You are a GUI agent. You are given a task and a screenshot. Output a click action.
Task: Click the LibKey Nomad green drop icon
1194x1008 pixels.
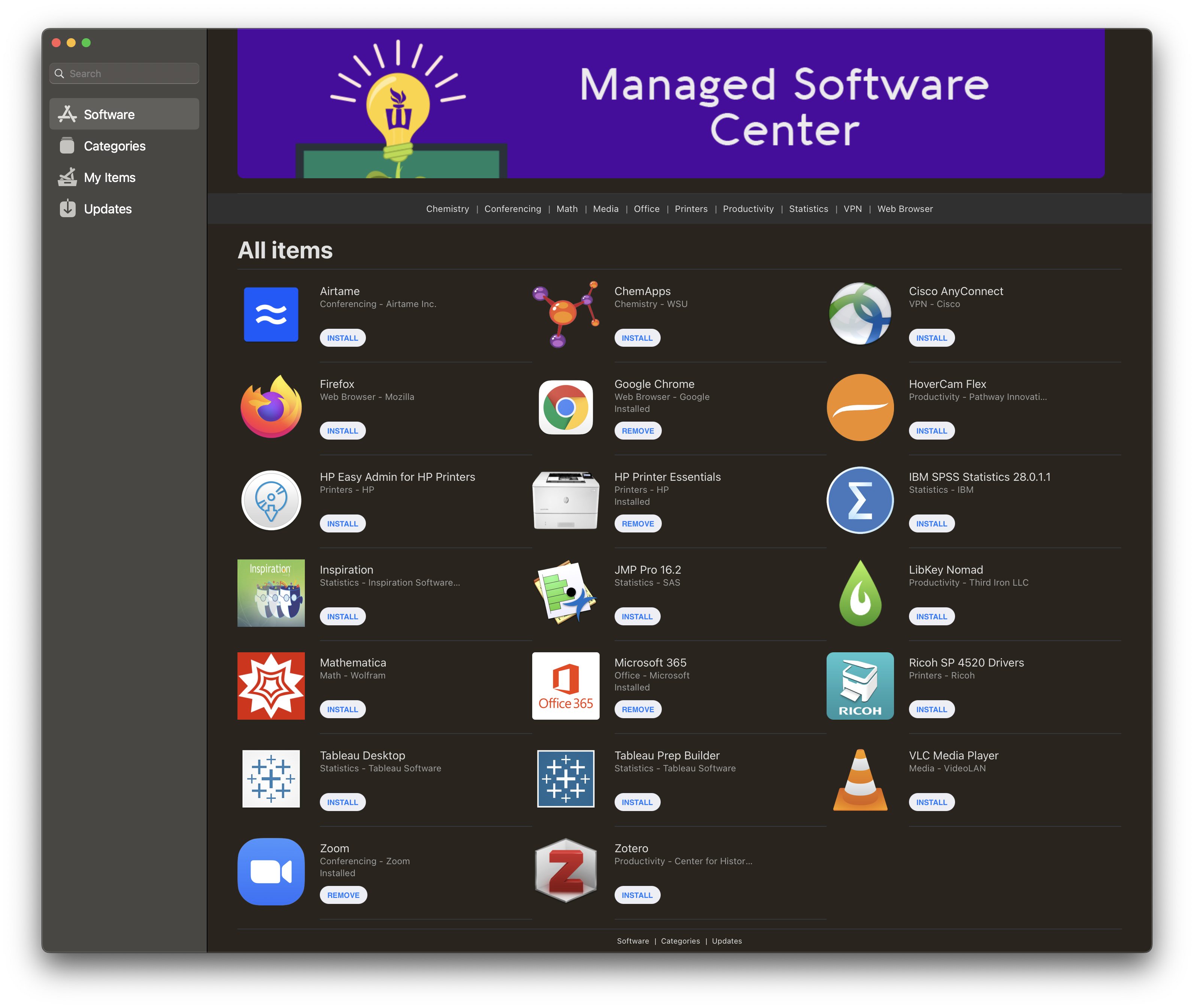click(860, 593)
